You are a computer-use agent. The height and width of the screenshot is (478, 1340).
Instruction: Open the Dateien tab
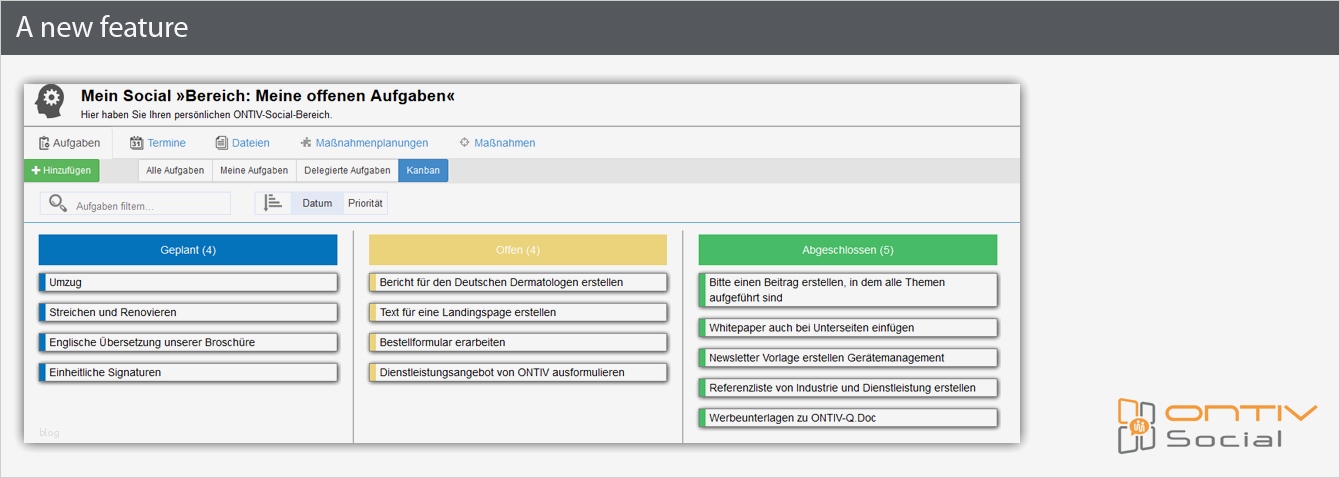242,143
